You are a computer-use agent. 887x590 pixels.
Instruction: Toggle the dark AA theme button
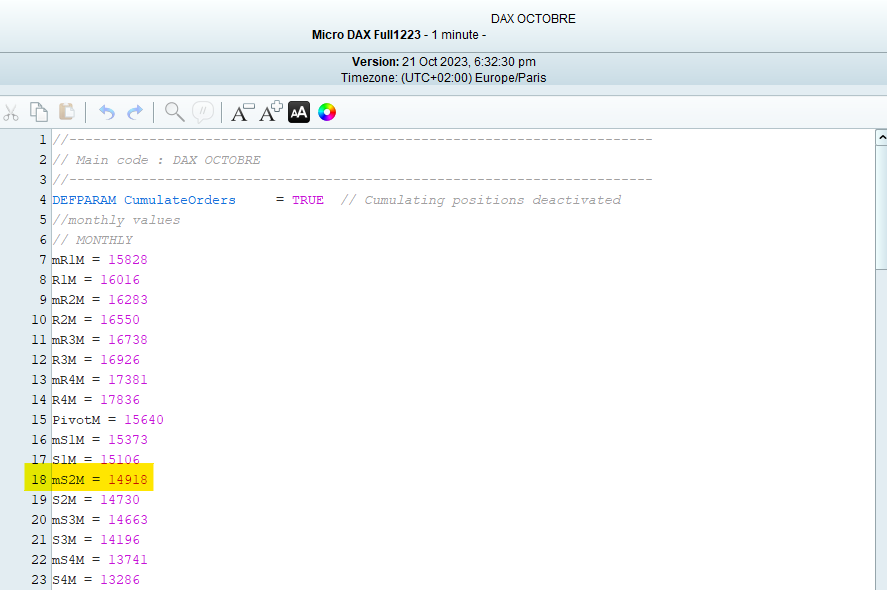[299, 112]
